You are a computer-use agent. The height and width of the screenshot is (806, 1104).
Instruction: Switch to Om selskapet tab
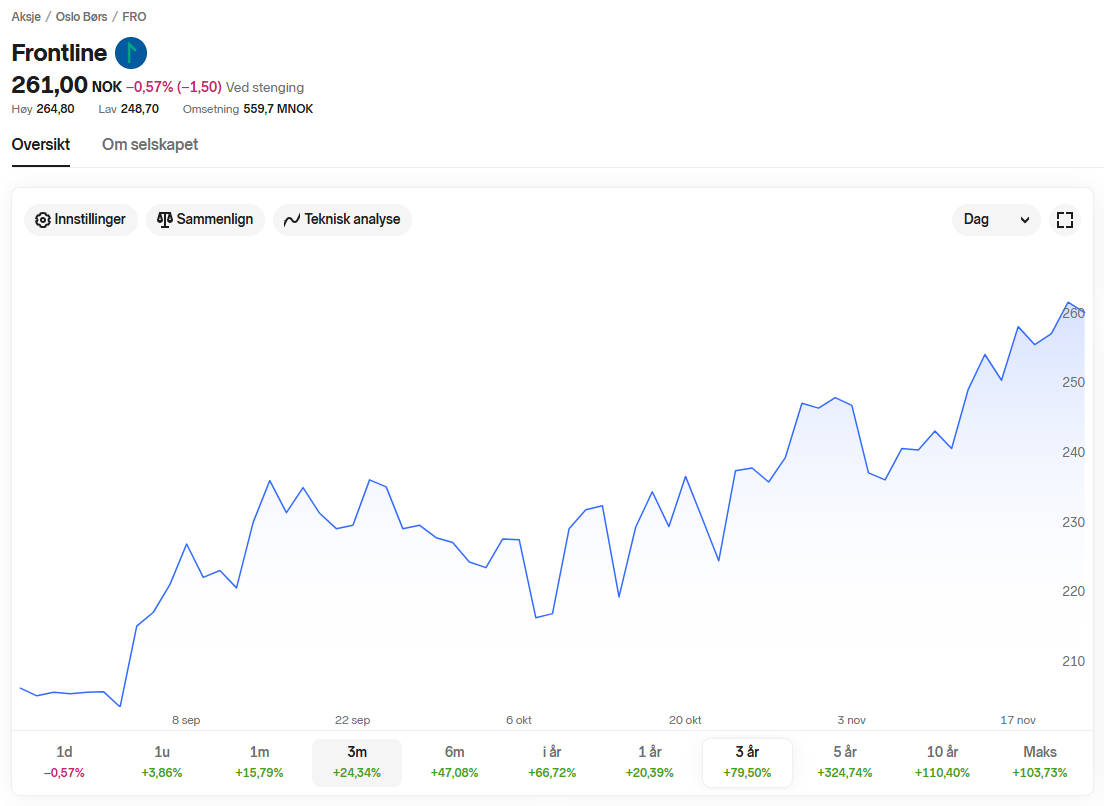pyautogui.click(x=150, y=145)
